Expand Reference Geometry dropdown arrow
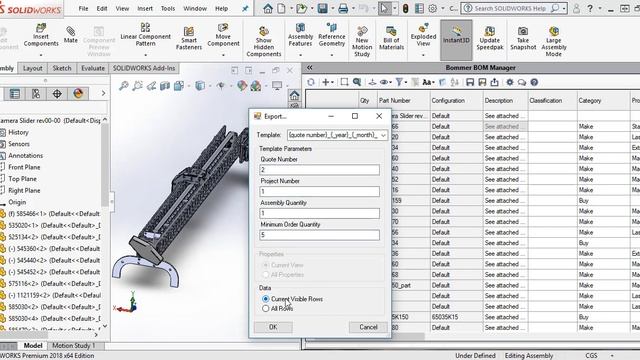 (331, 55)
